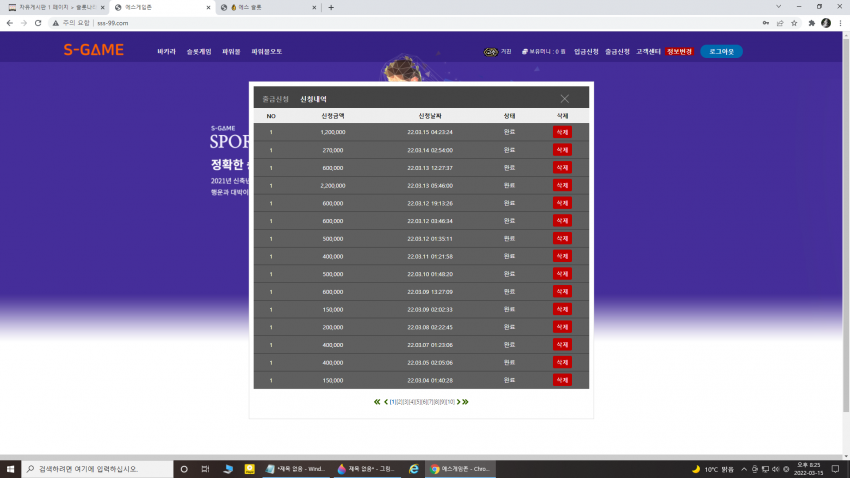
Task: Click the 신청금액 column header
Action: [x=333, y=116]
